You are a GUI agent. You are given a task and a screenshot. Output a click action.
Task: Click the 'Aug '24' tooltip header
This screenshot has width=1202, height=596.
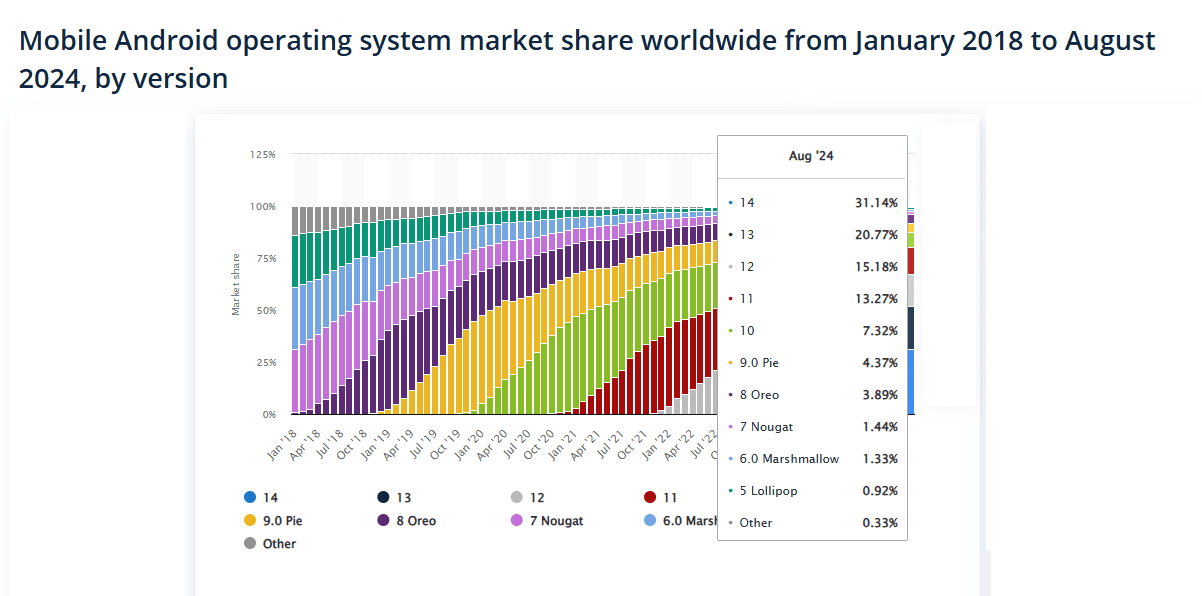tap(812, 157)
